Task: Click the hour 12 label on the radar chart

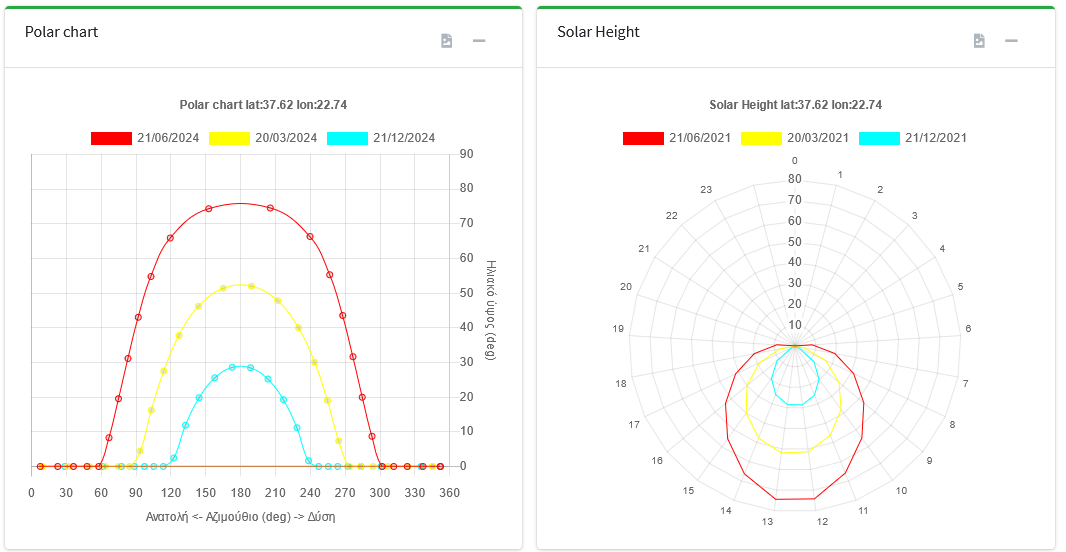Action: (822, 522)
